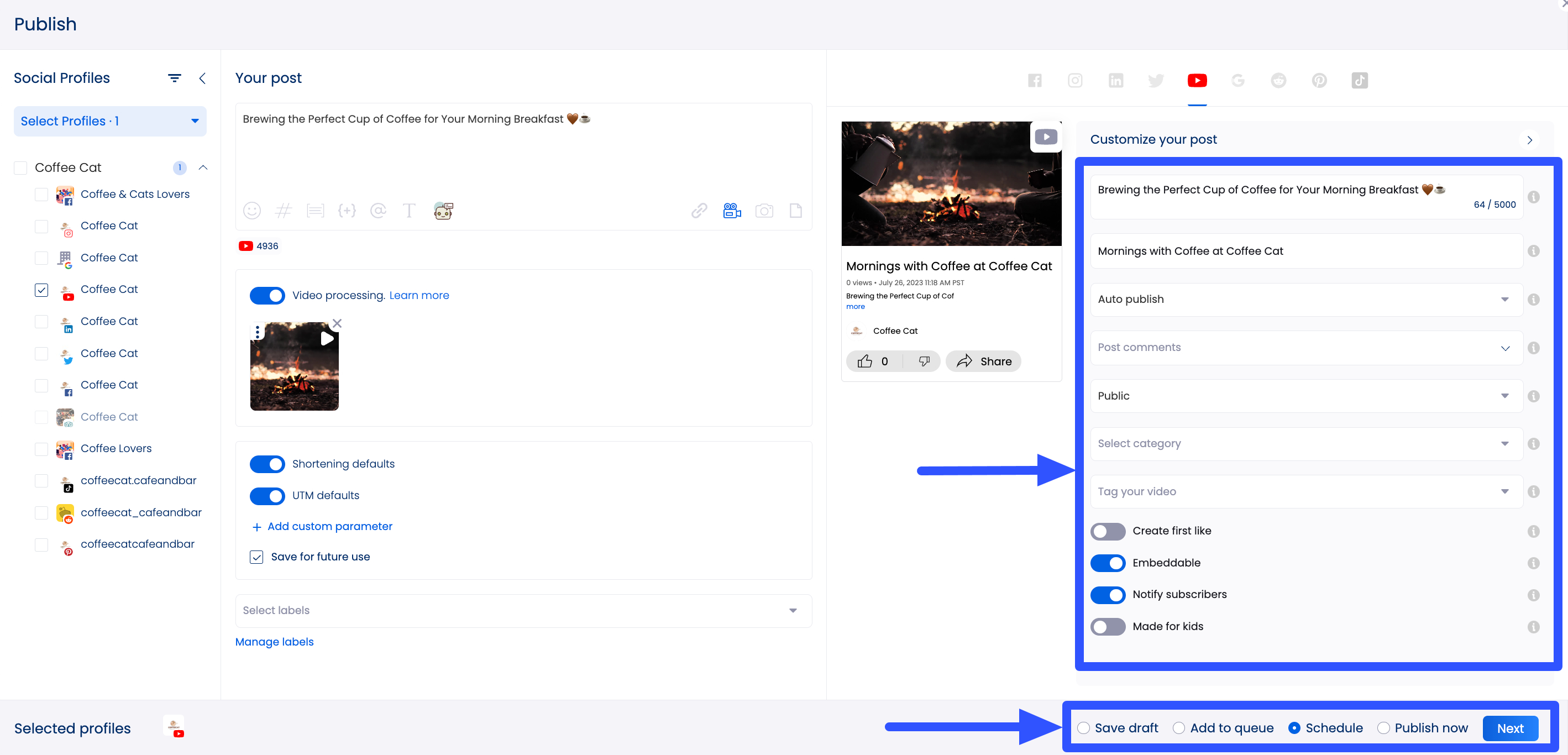Collapse the Coffee Cat profile group

(203, 167)
